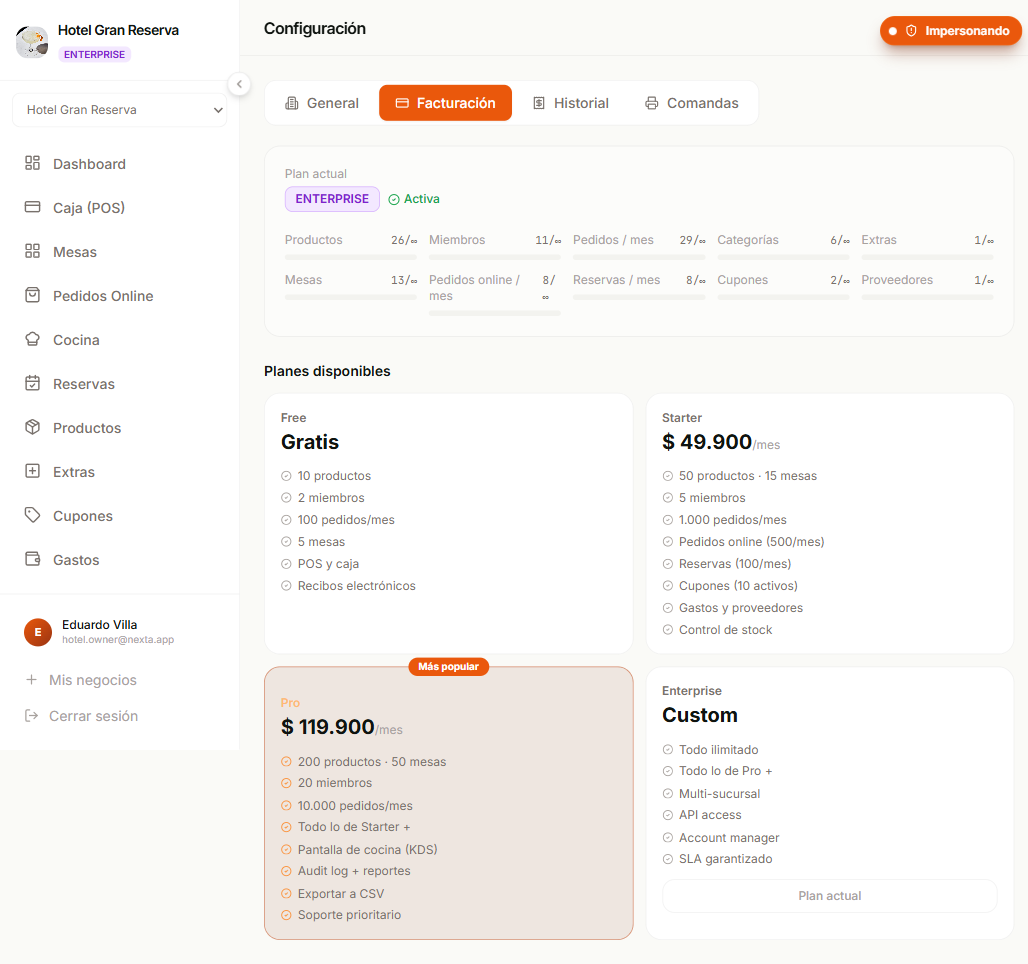
Task: Click the General tab building icon
Action: [x=292, y=103]
